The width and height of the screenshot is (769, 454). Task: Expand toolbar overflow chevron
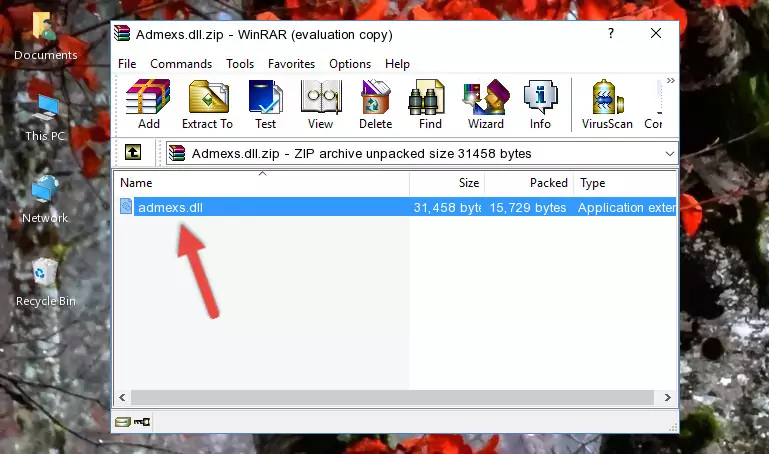670,80
